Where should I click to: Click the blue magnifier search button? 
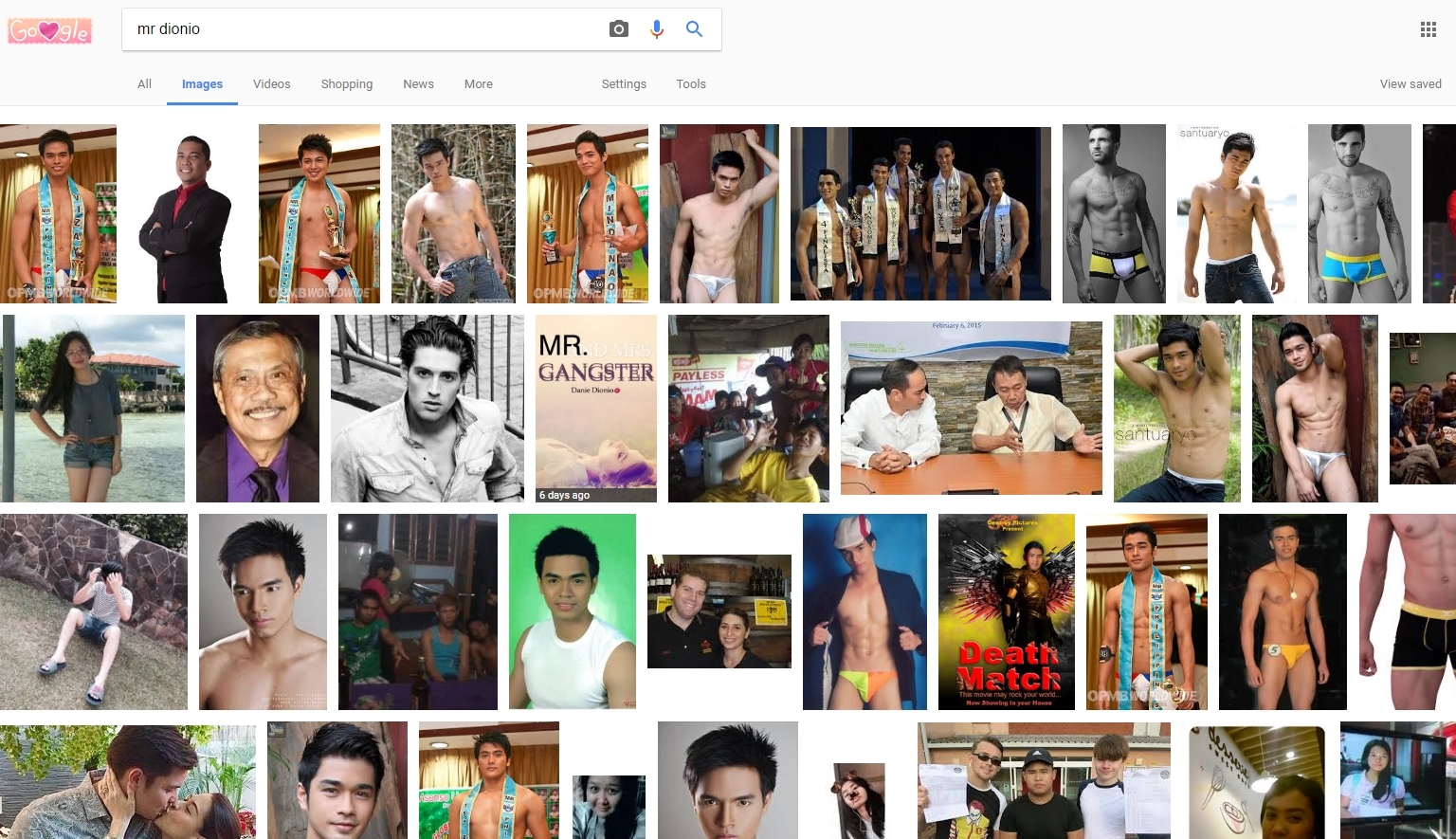click(x=695, y=29)
